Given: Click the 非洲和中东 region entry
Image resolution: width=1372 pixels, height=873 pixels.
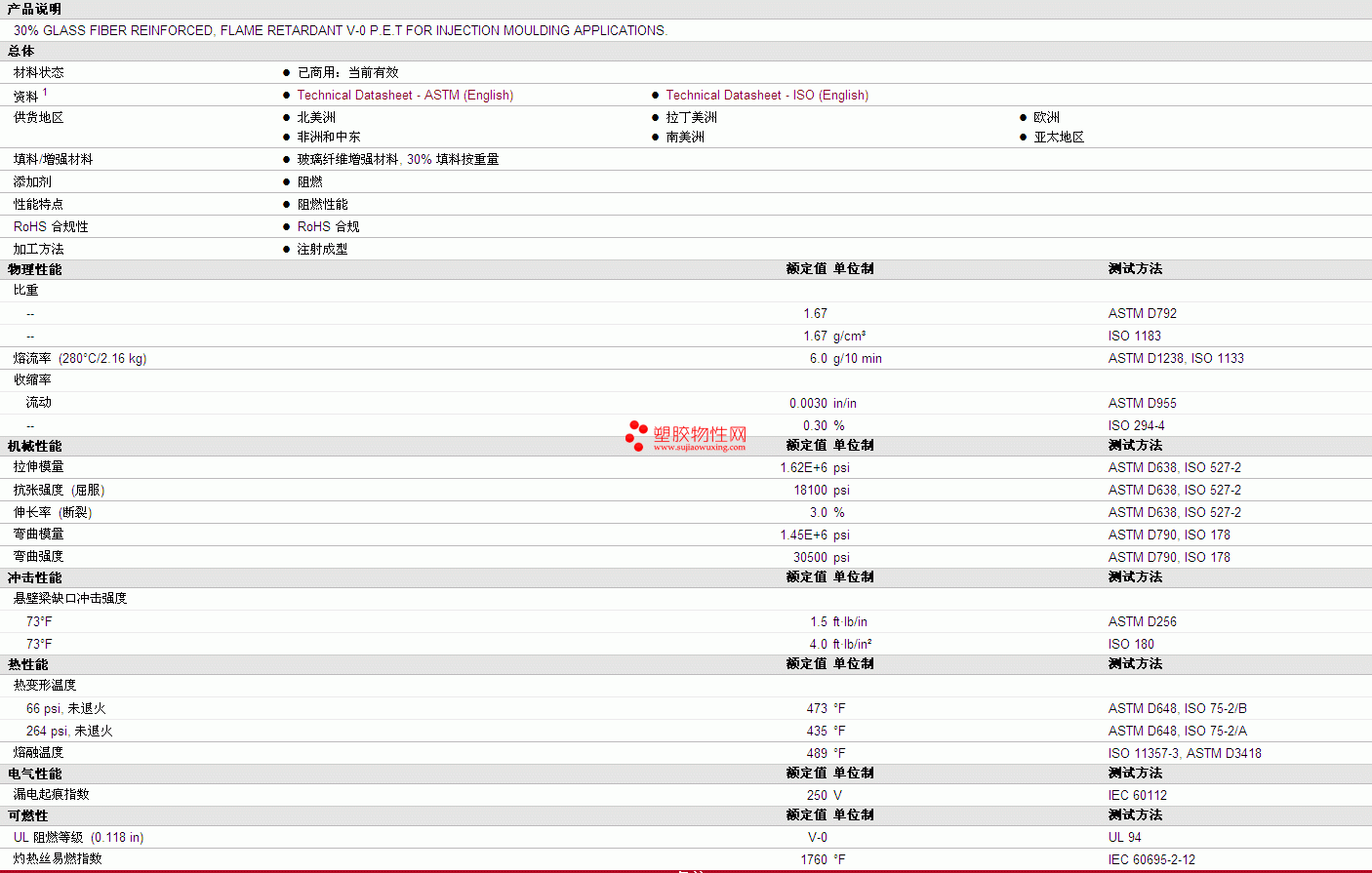Looking at the screenshot, I should (x=329, y=137).
